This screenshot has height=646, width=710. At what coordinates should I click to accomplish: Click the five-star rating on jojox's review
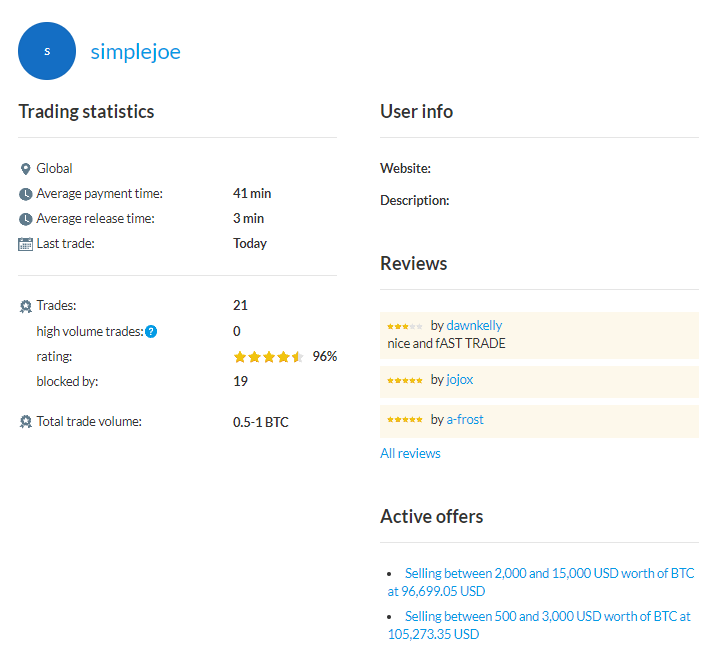(405, 380)
